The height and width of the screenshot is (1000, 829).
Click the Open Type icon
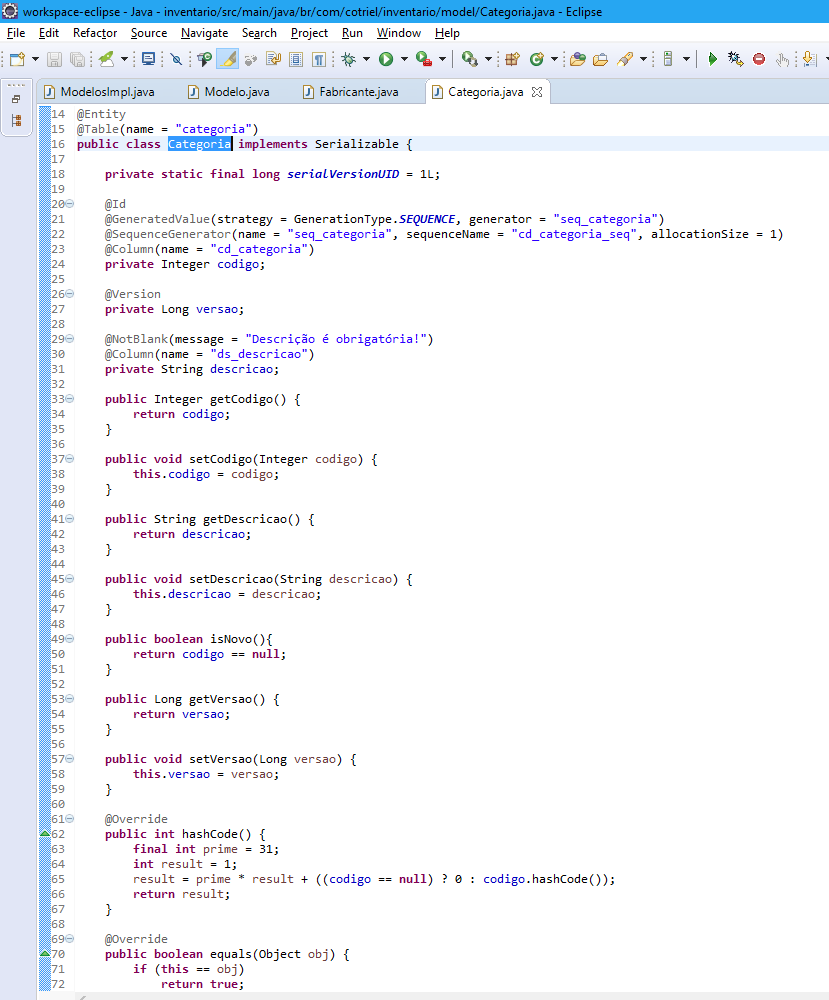click(x=578, y=60)
